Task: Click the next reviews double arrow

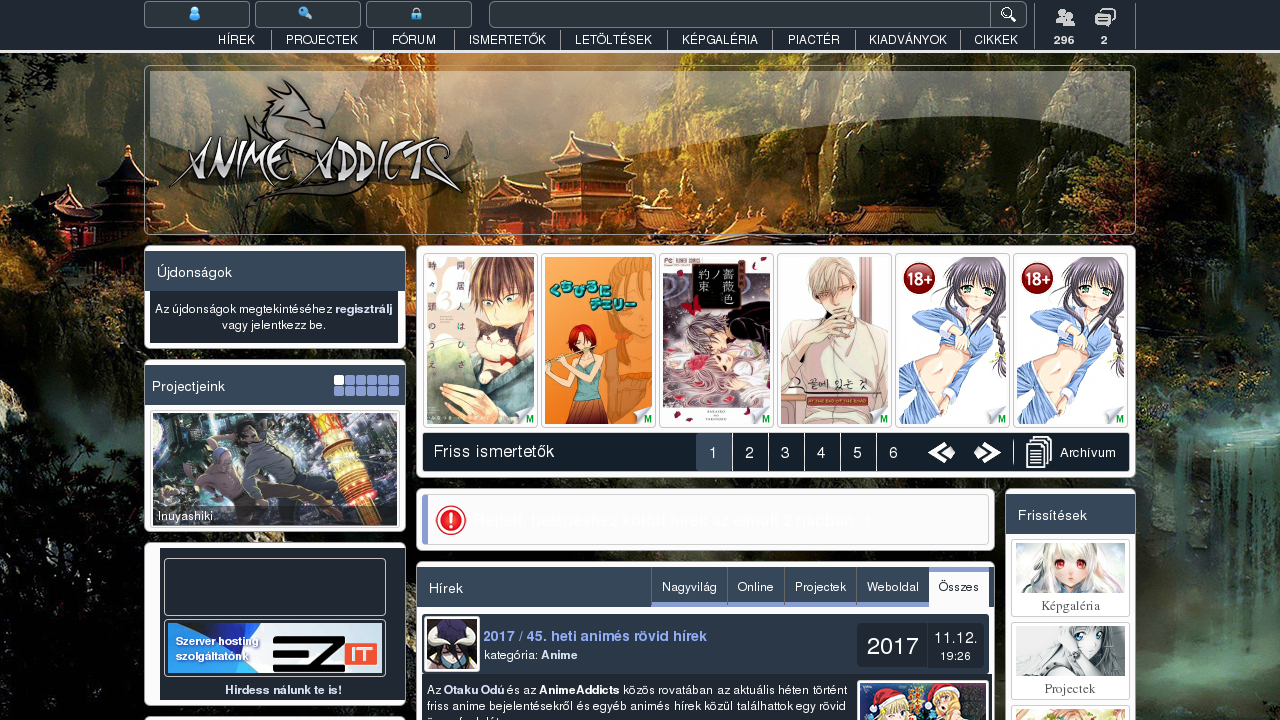Action: [x=987, y=453]
